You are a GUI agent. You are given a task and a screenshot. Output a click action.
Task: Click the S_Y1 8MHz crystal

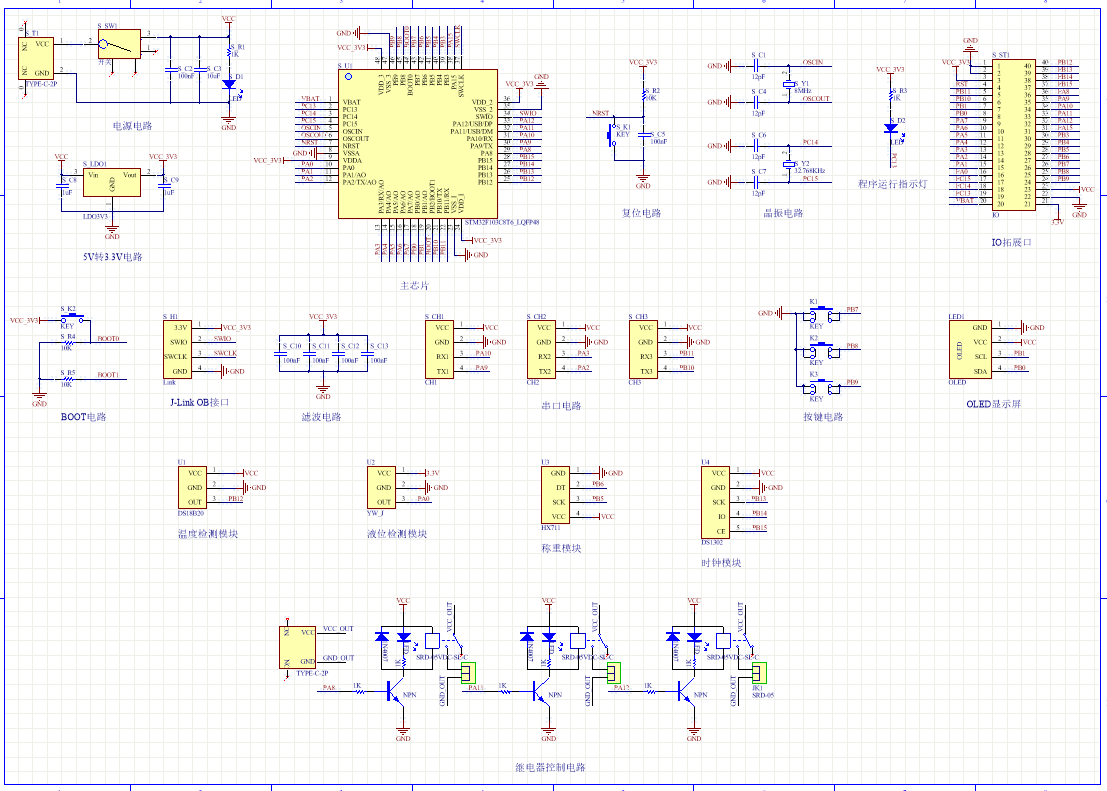tap(789, 85)
